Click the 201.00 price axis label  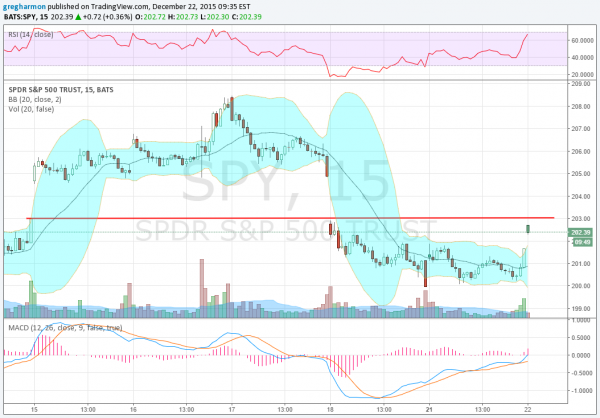click(581, 264)
